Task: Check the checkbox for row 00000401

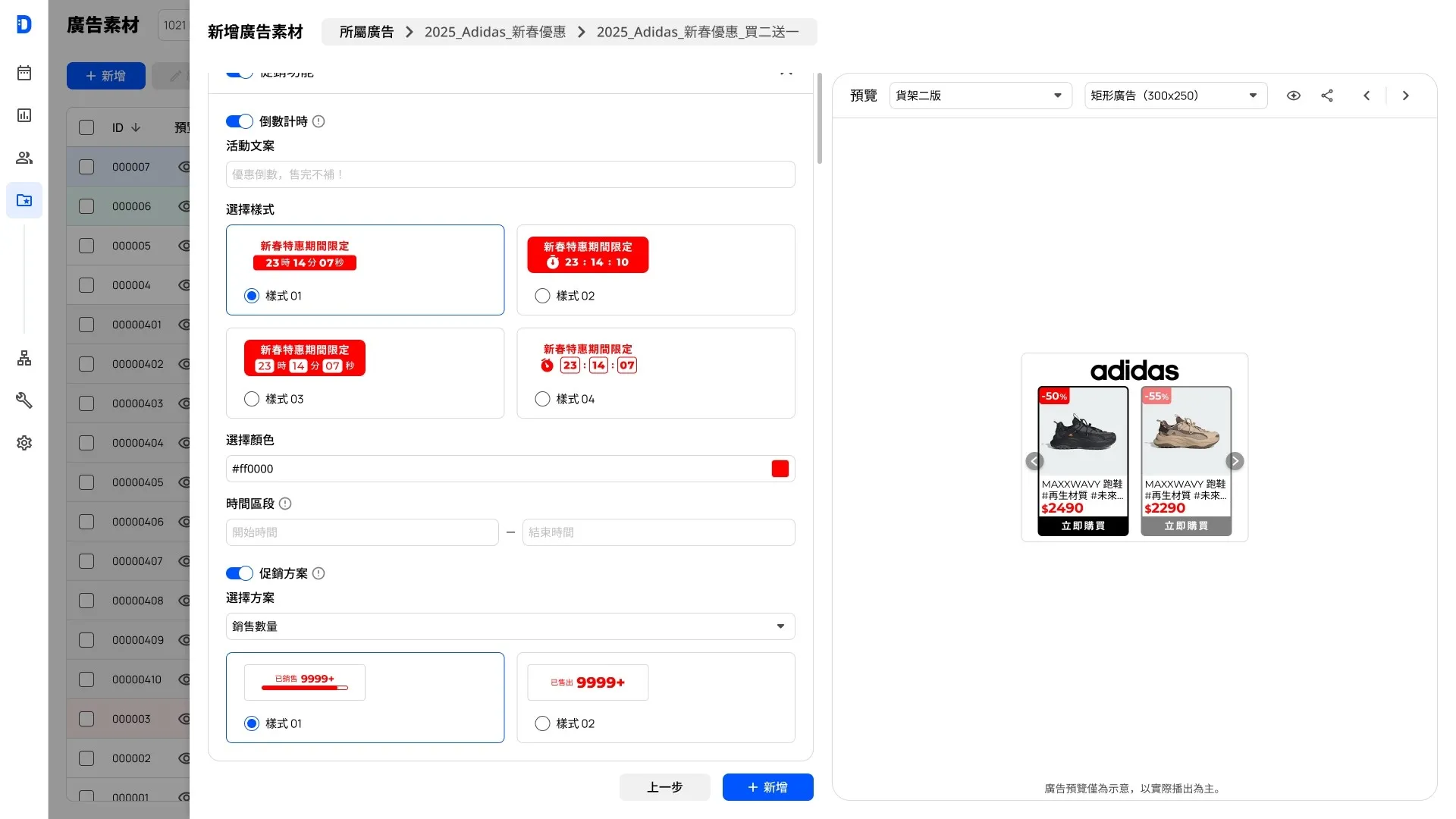Action: click(x=86, y=325)
